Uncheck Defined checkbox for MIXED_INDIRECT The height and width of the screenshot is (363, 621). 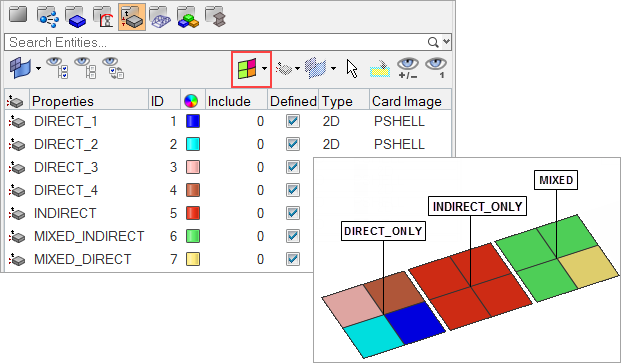point(293,236)
